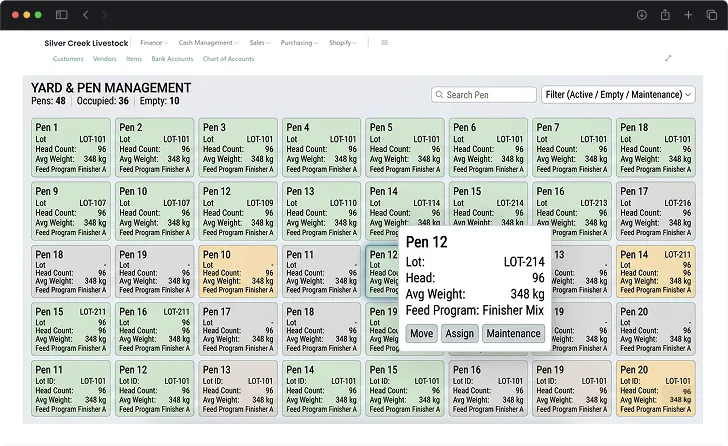Click the Maintenance button in popup

[x=513, y=333]
